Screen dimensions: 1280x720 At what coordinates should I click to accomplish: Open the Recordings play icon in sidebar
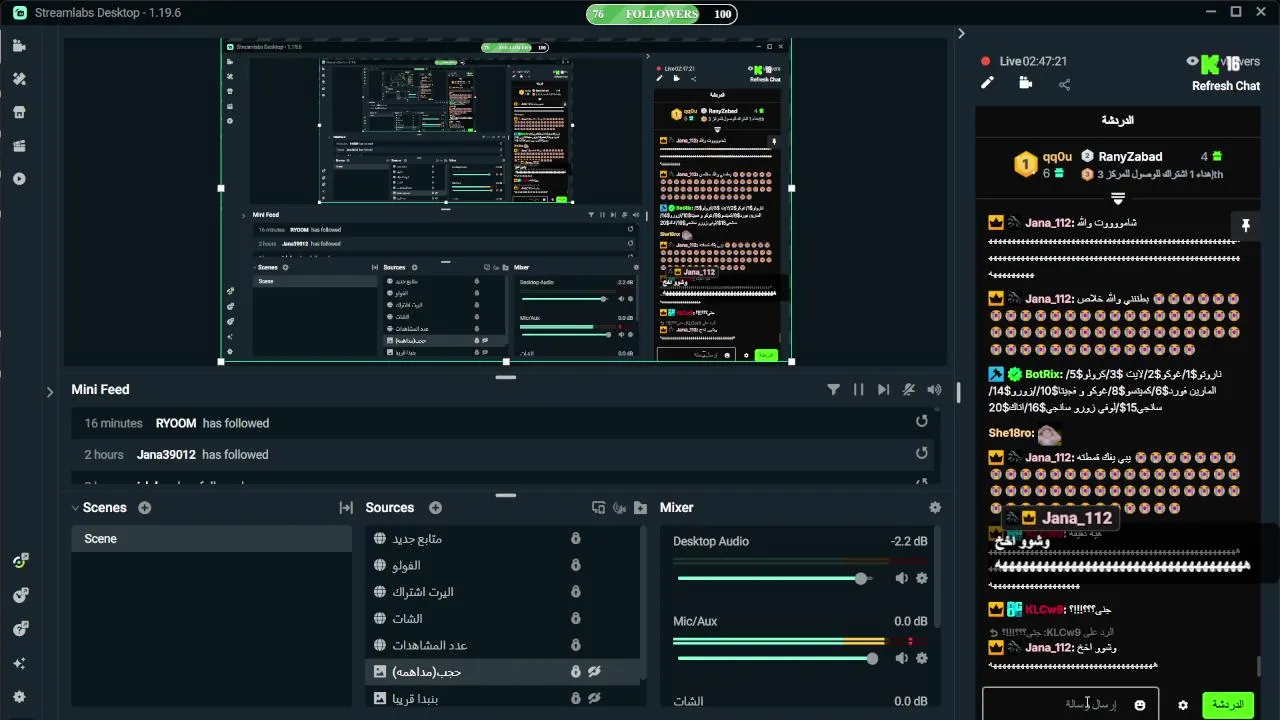tap(19, 179)
